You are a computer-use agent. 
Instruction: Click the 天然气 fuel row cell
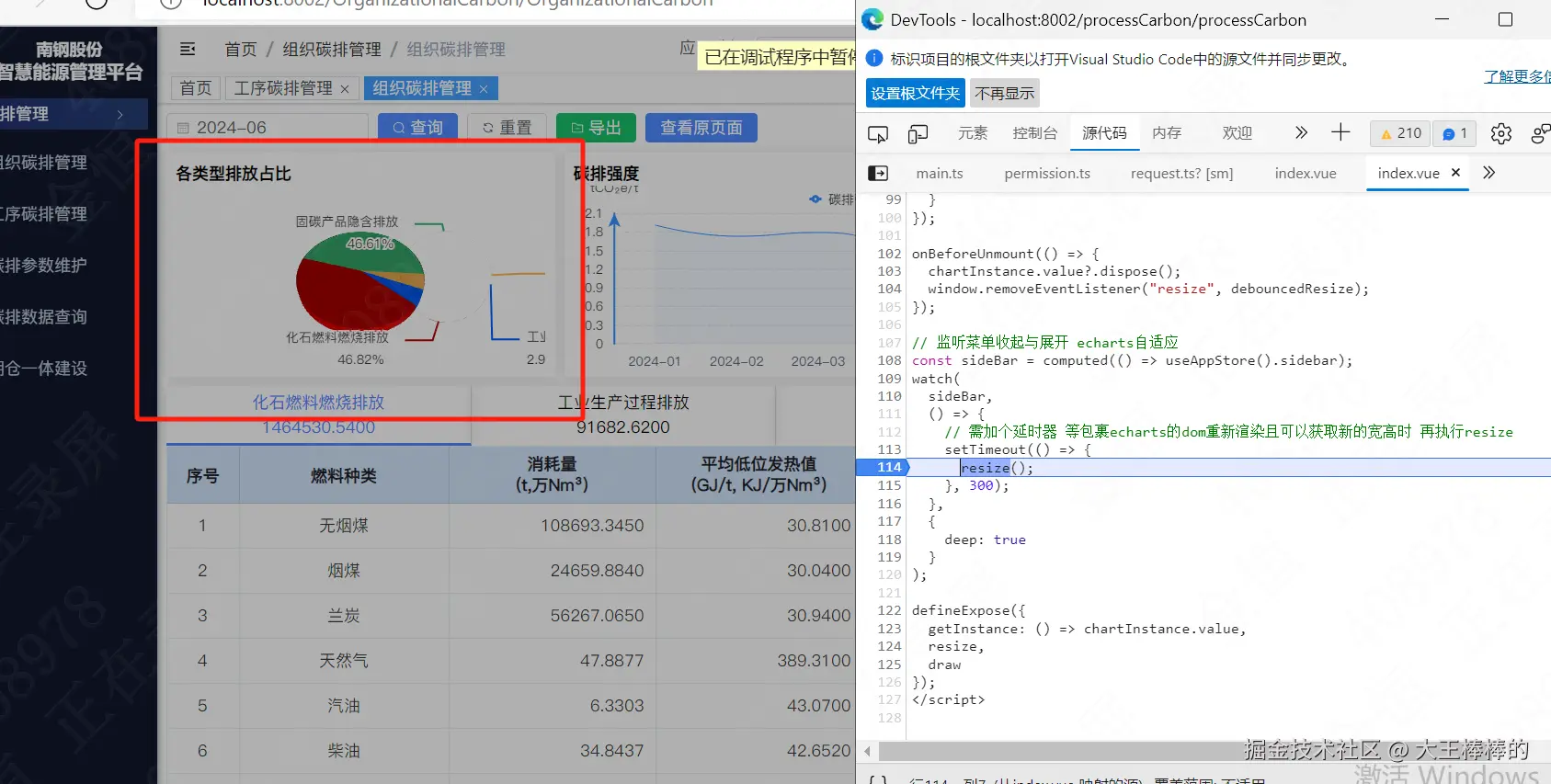coord(344,661)
